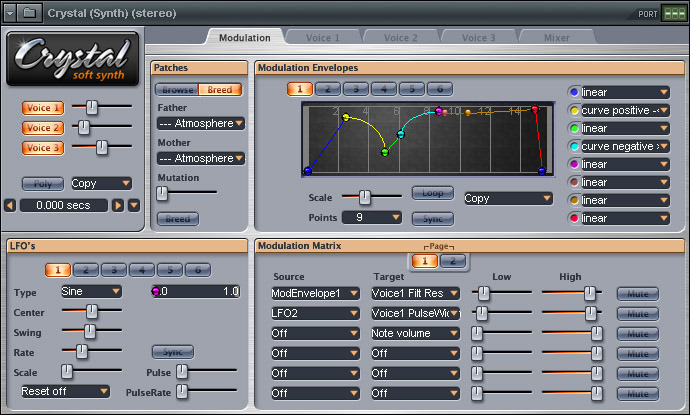Viewport: 690px width, 415px height.
Task: Toggle the Voice 1 enable button
Action: point(43,107)
